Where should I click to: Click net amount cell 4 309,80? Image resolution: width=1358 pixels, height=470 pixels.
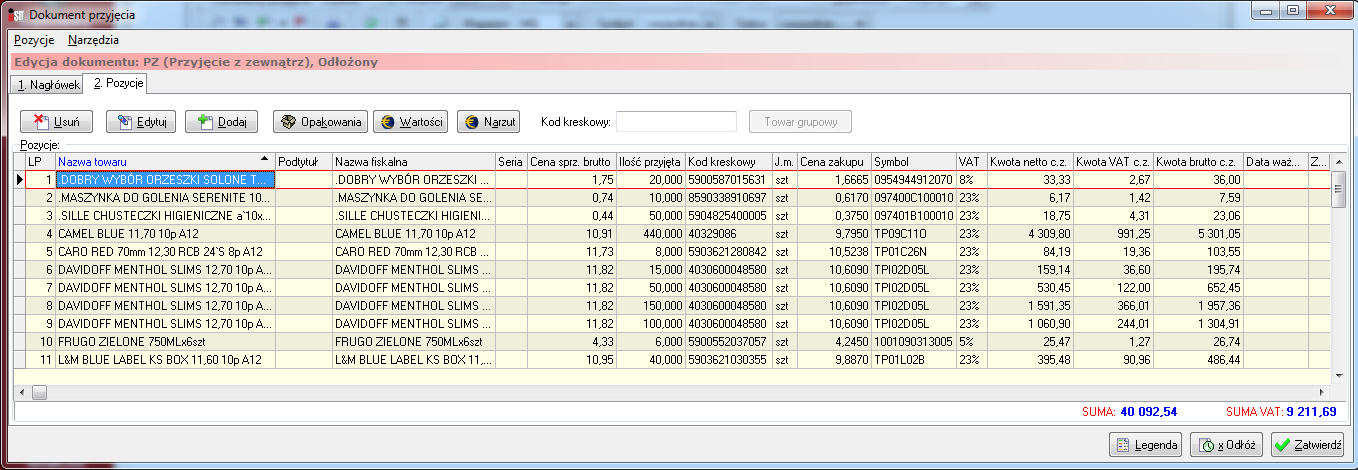click(1030, 234)
